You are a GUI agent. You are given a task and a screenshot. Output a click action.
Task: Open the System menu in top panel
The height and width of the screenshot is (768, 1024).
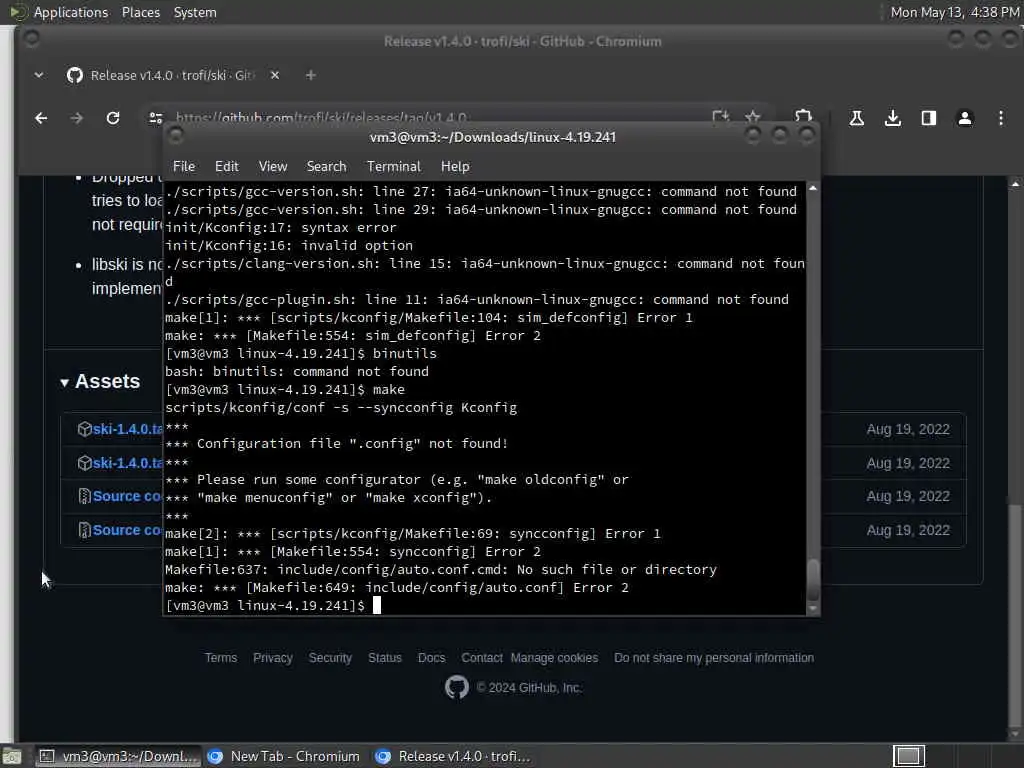(x=195, y=12)
